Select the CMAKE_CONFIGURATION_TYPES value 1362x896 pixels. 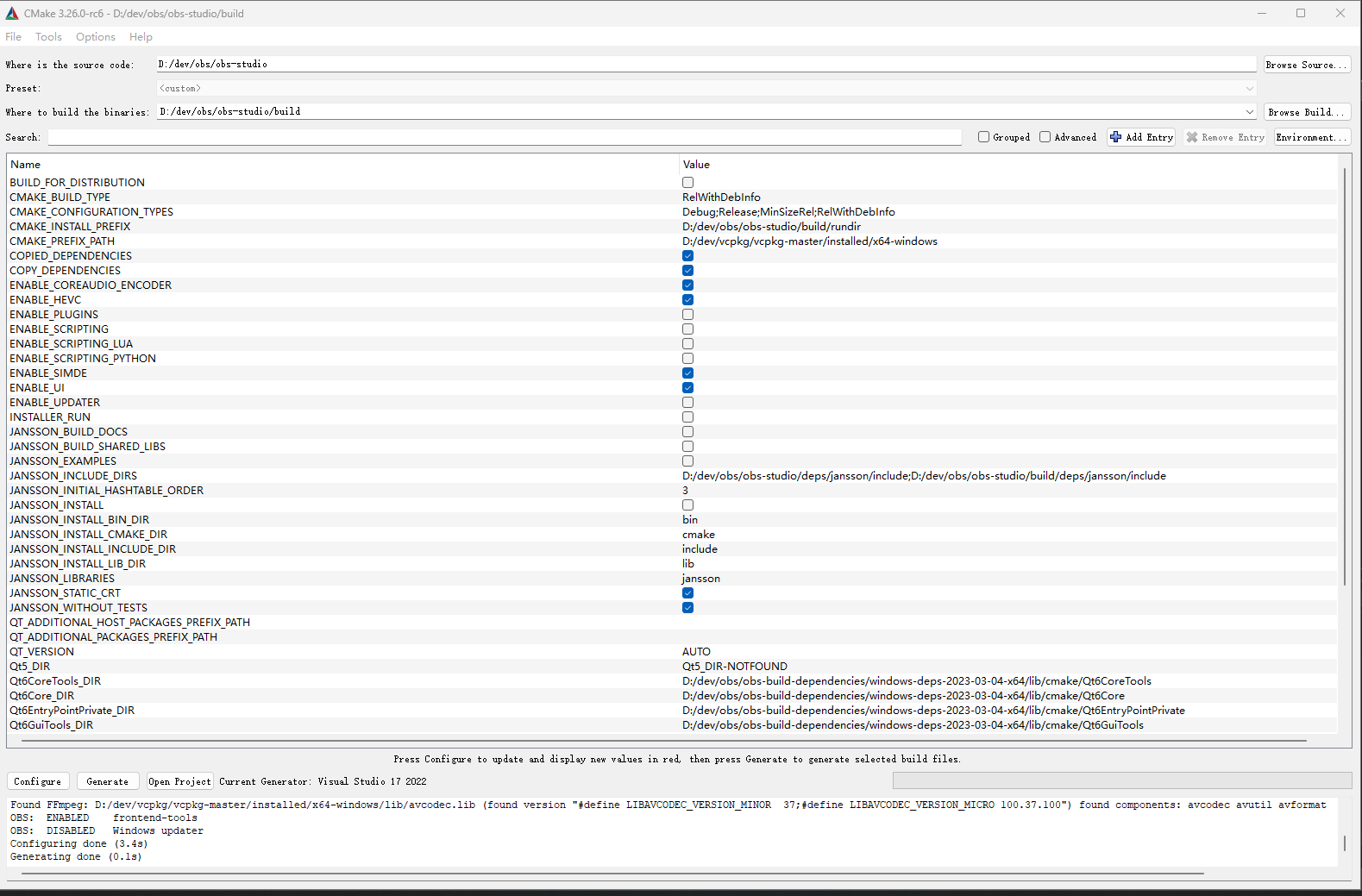click(x=788, y=212)
